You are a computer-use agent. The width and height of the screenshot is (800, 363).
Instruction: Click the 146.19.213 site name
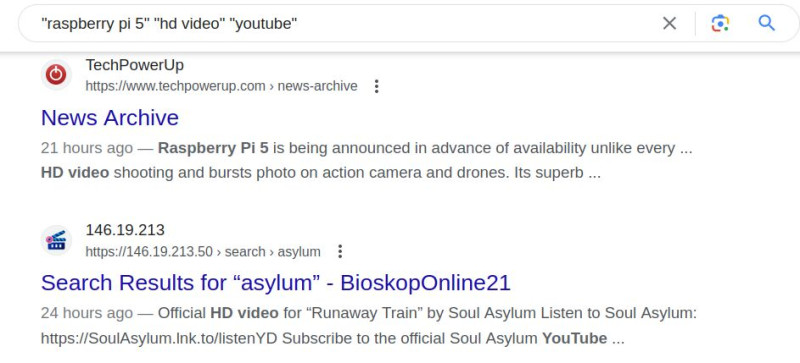click(x=125, y=230)
